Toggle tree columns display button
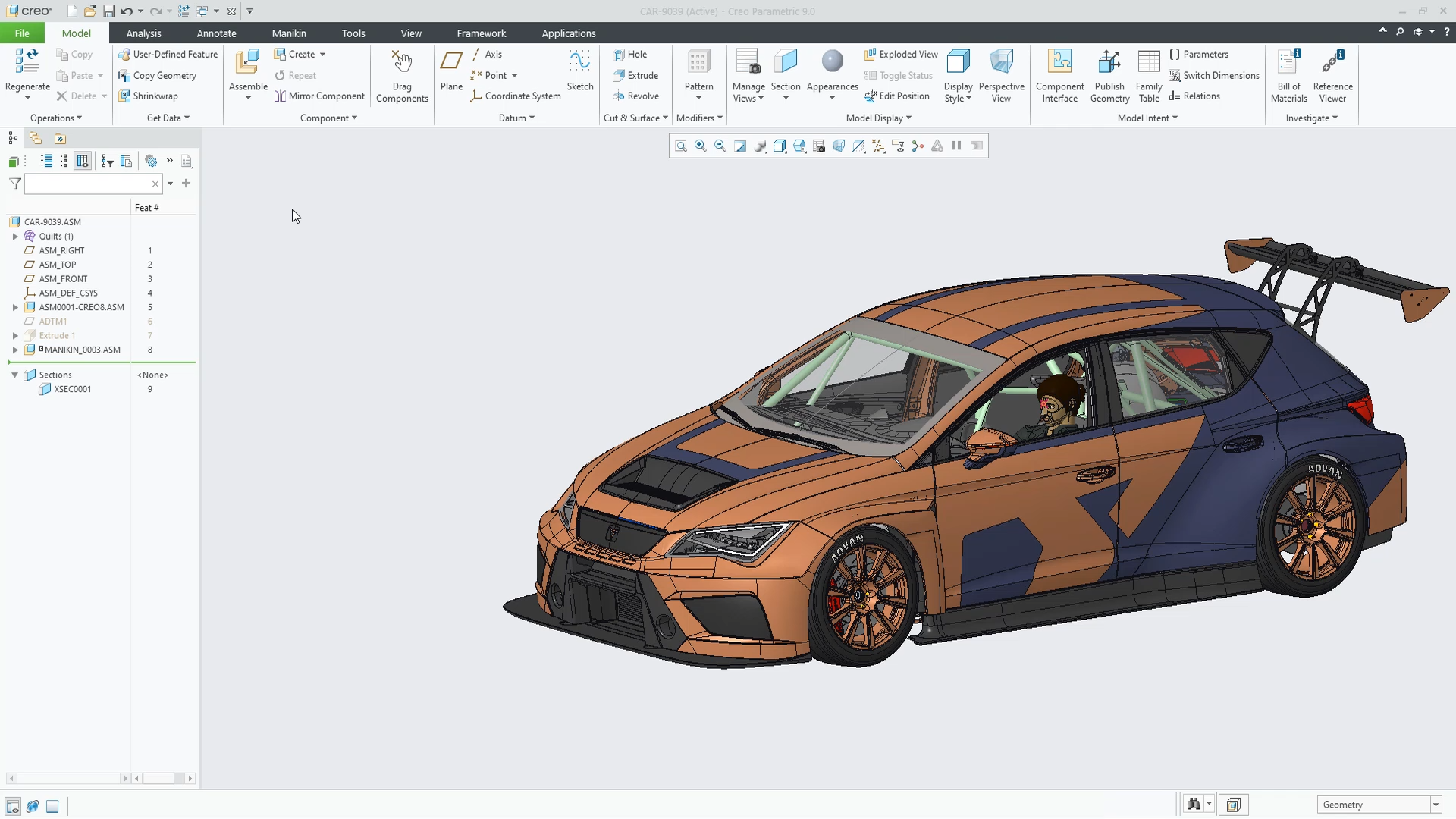This screenshot has width=1456, height=819. pyautogui.click(x=83, y=161)
